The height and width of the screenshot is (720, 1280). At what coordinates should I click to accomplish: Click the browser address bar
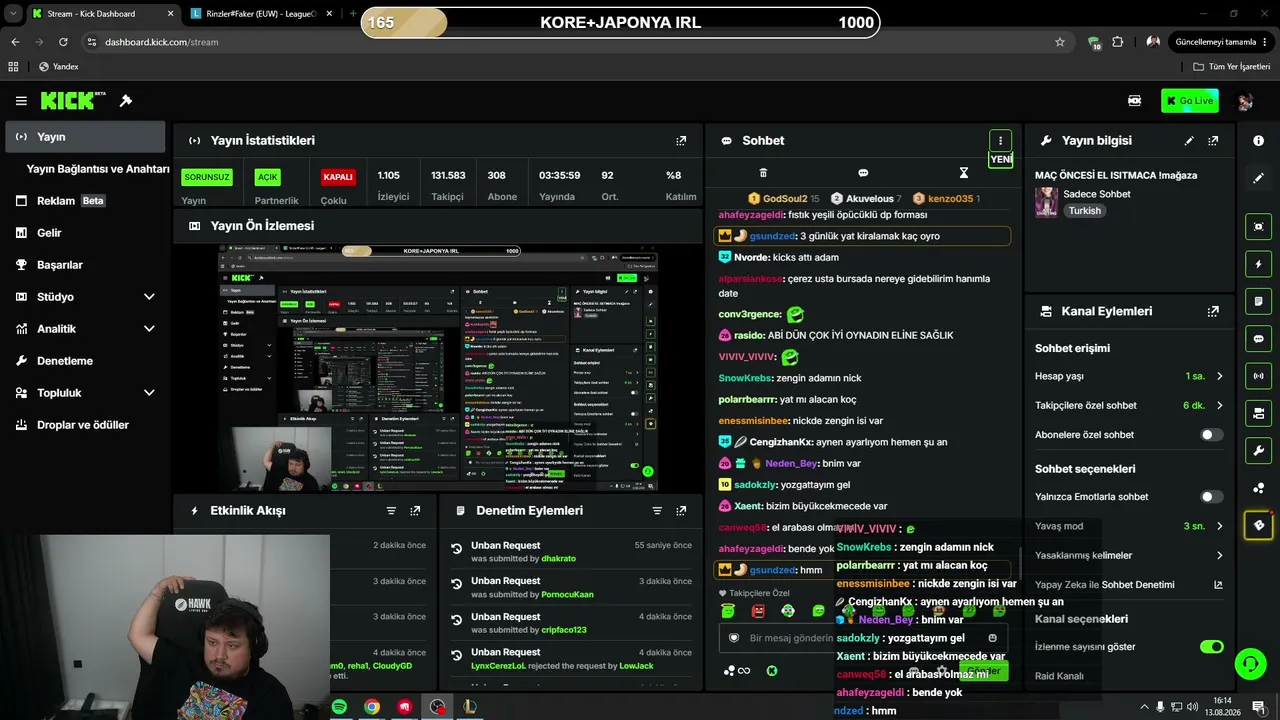point(570,42)
